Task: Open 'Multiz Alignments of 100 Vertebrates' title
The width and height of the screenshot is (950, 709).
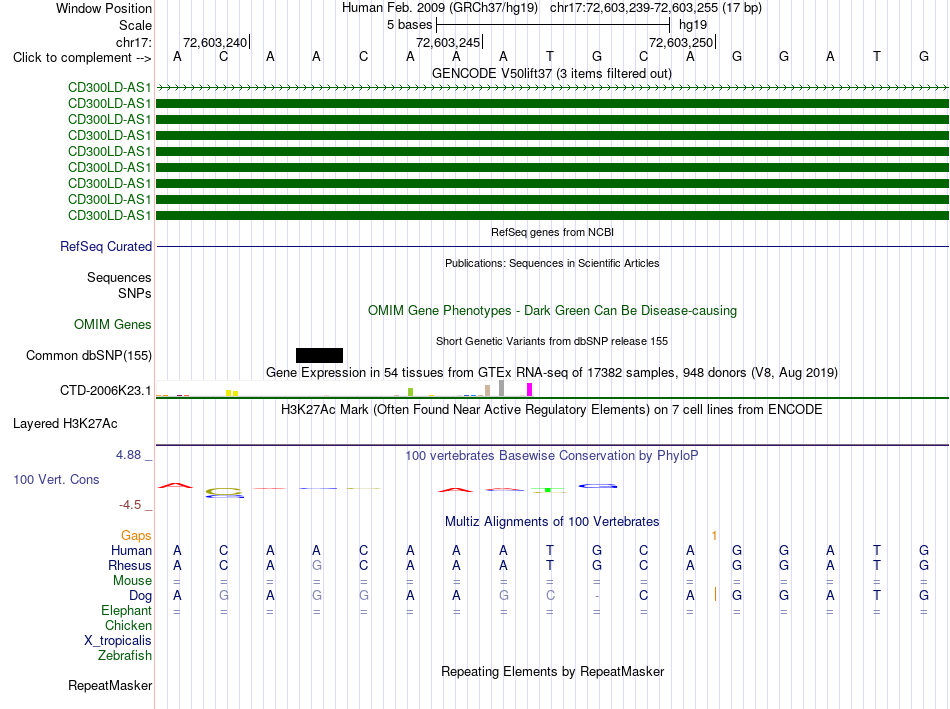Action: tap(552, 521)
